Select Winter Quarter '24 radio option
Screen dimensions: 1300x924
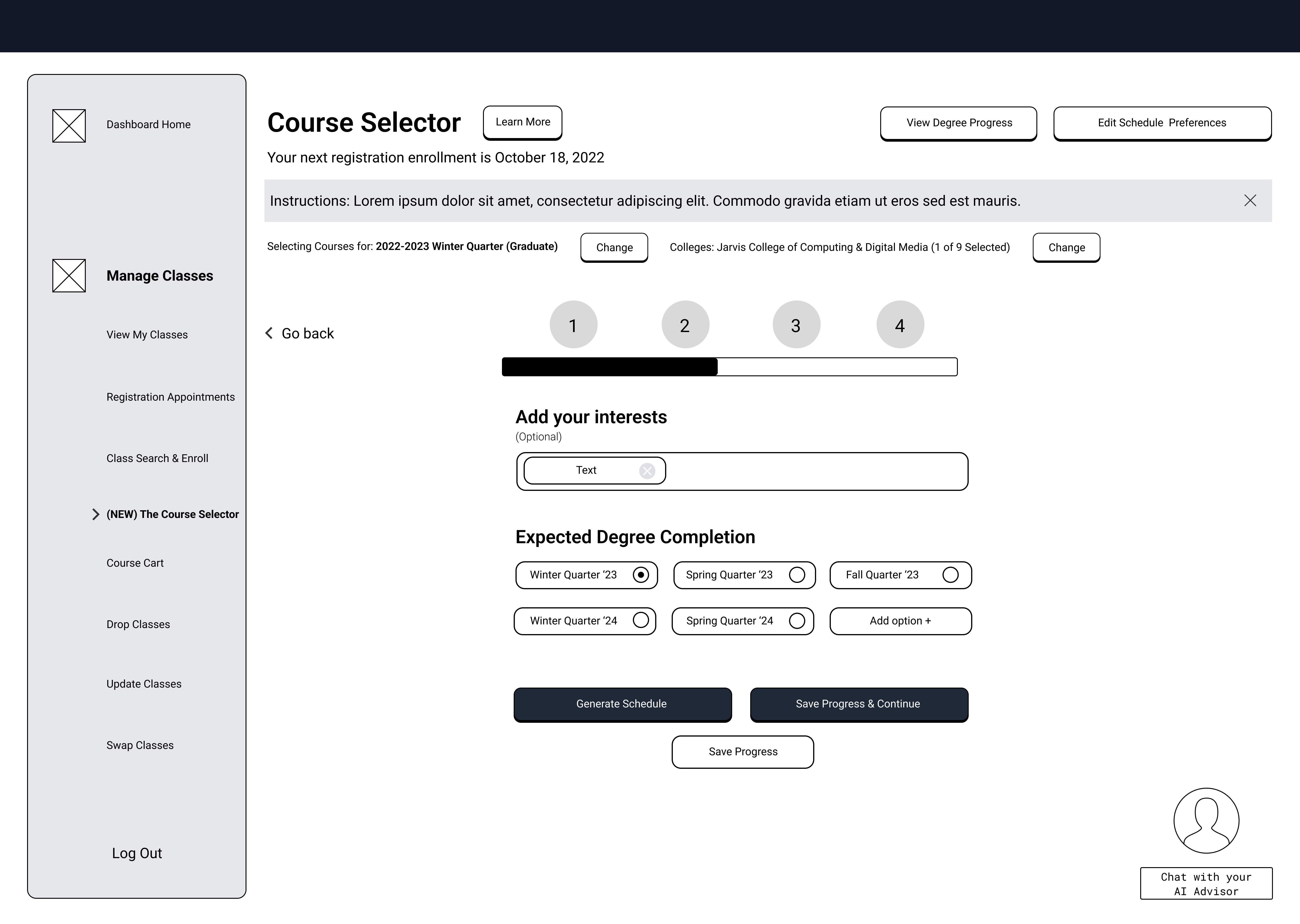point(641,620)
